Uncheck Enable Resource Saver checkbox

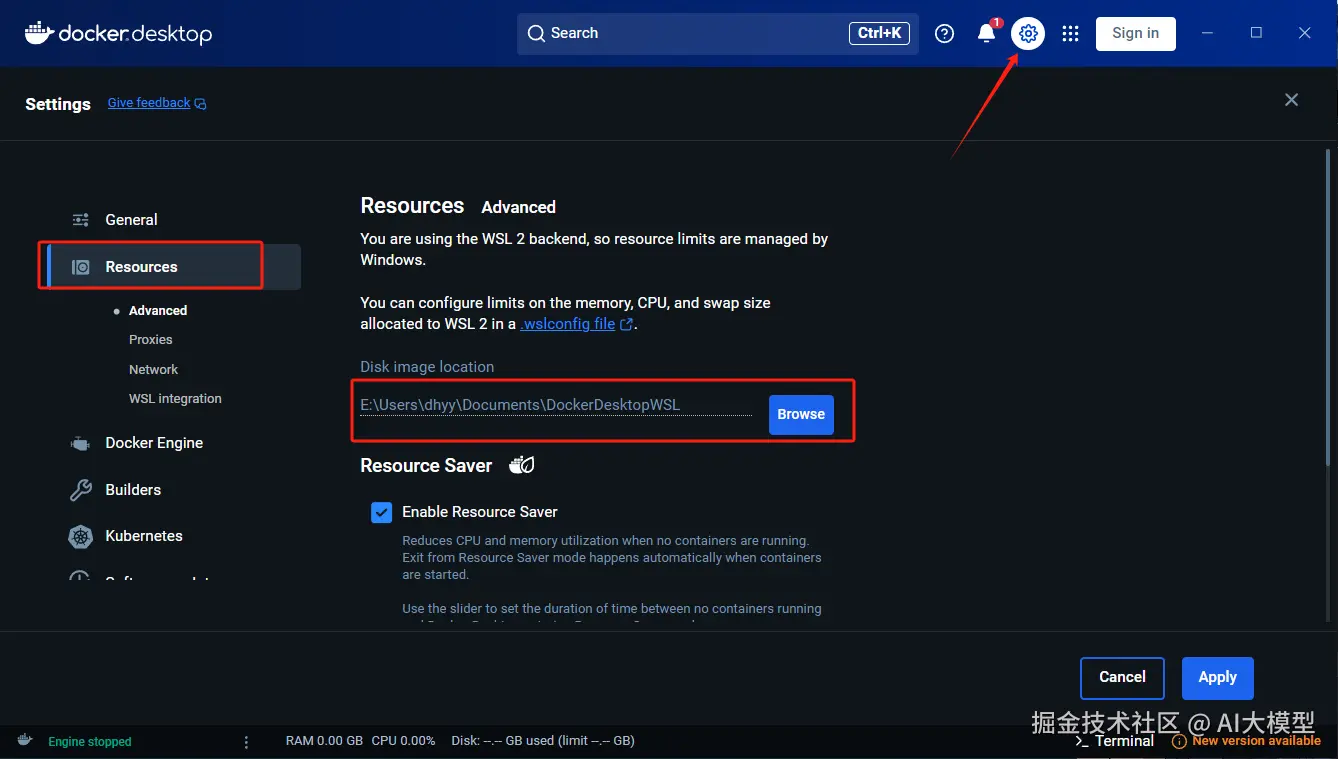click(x=381, y=512)
